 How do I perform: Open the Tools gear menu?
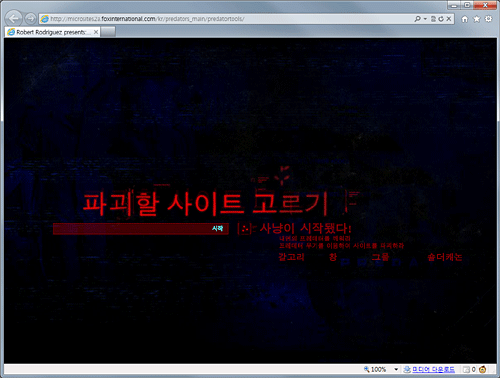[488, 19]
